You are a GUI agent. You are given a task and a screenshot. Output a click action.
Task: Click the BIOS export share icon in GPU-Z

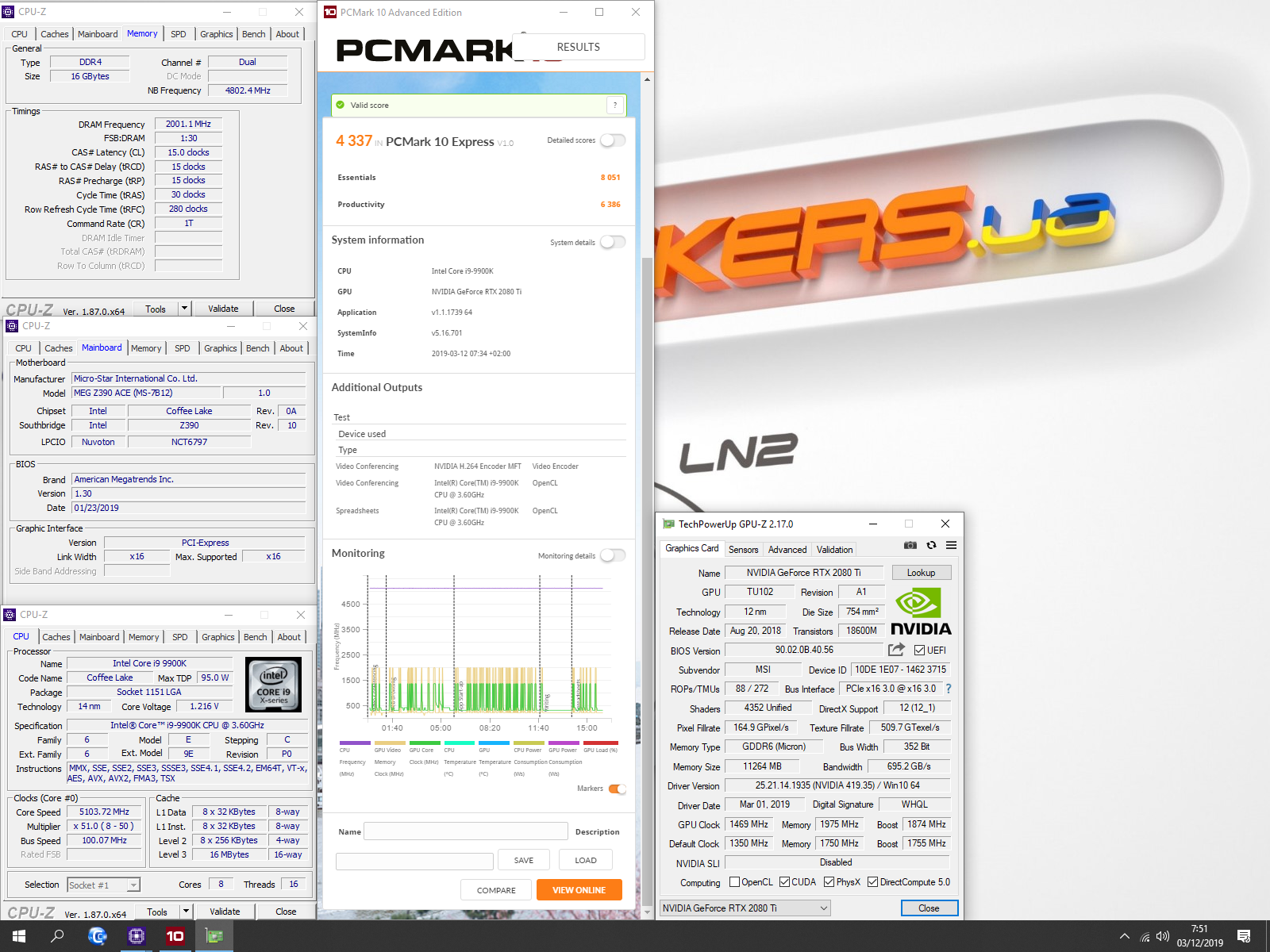pos(896,650)
